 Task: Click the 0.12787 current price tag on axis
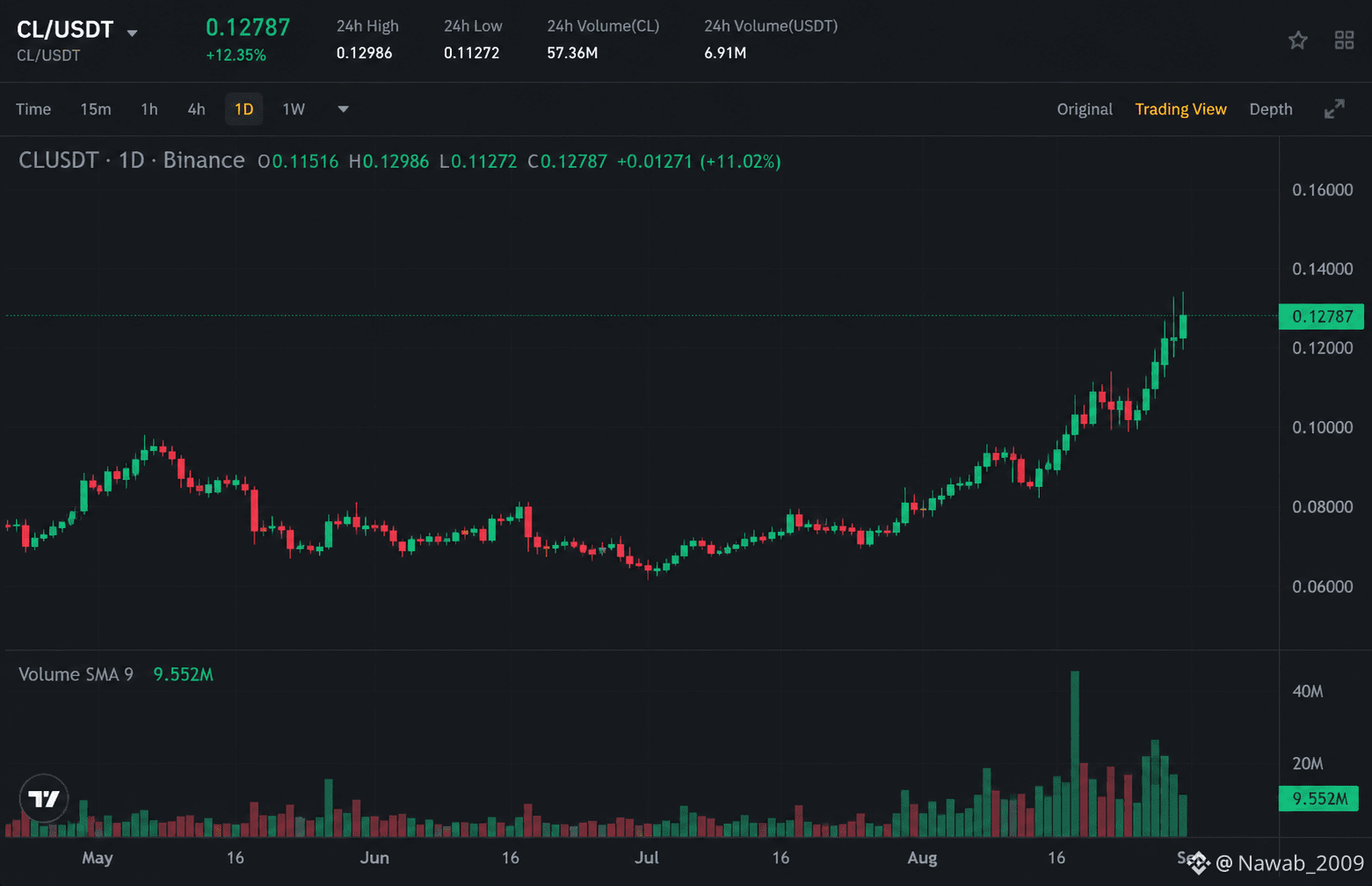1321,316
